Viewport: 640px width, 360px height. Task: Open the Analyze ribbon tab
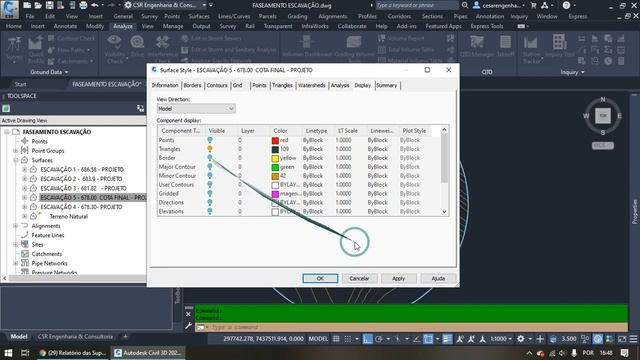tap(122, 26)
